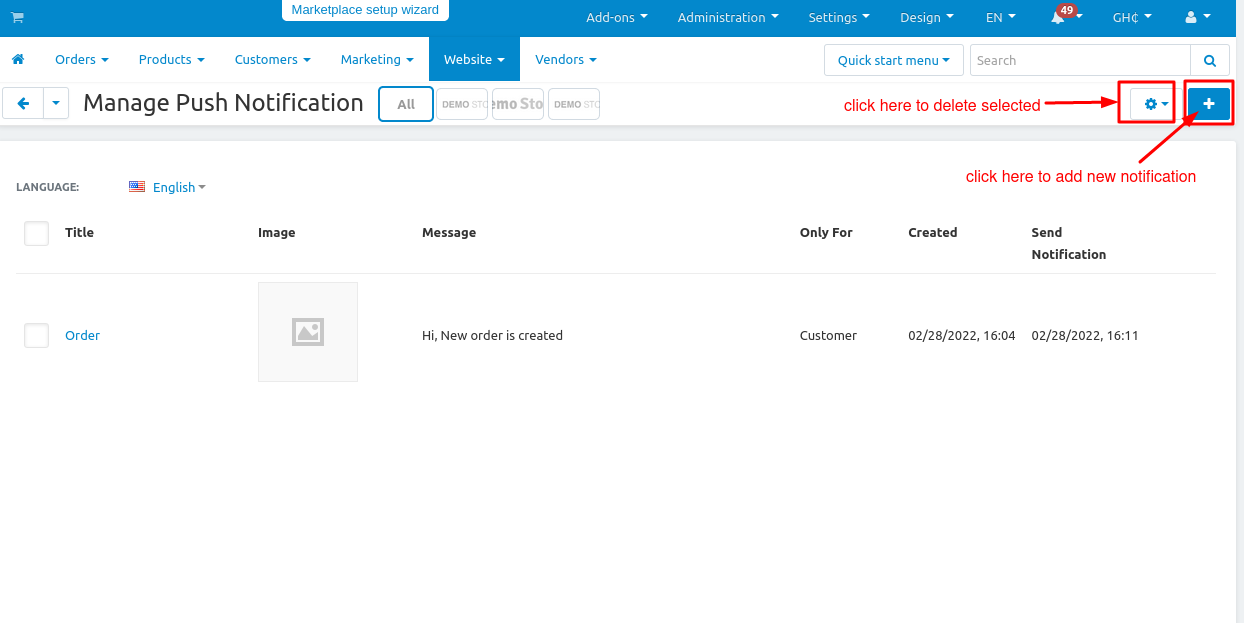
Task: Select all notifications with header checkbox
Action: click(36, 233)
